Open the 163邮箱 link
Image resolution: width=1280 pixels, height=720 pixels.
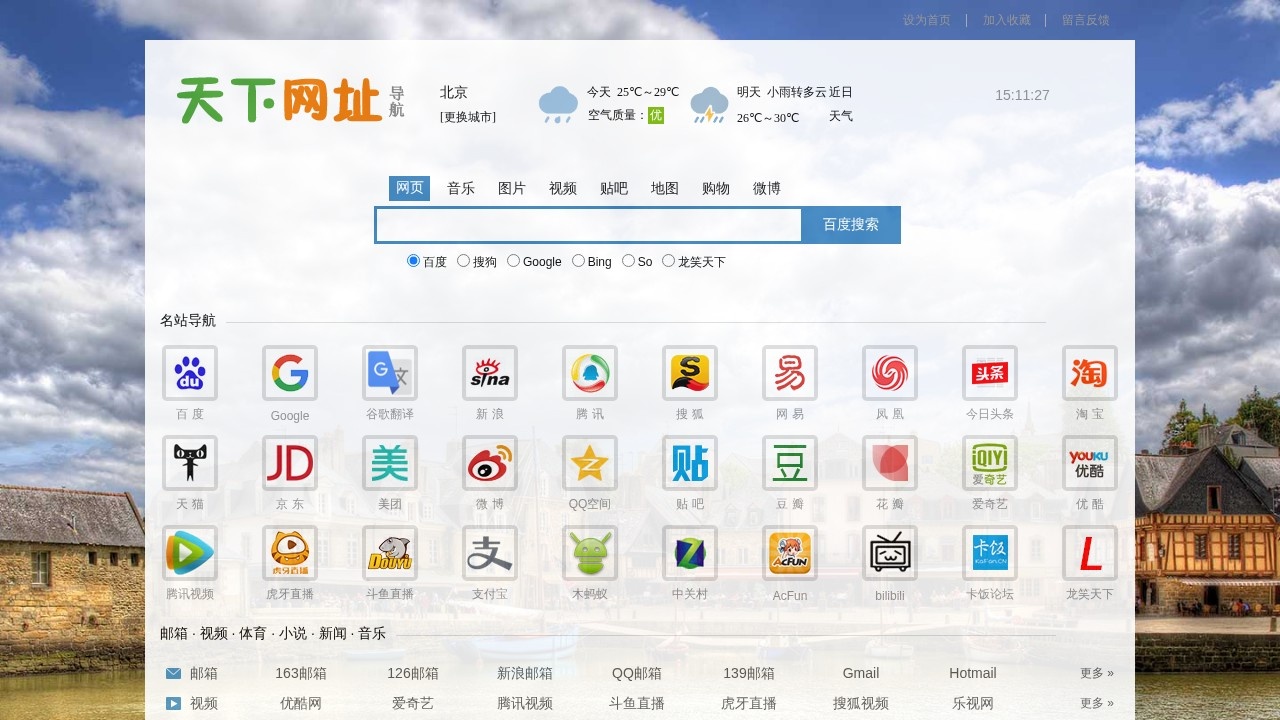(x=301, y=673)
